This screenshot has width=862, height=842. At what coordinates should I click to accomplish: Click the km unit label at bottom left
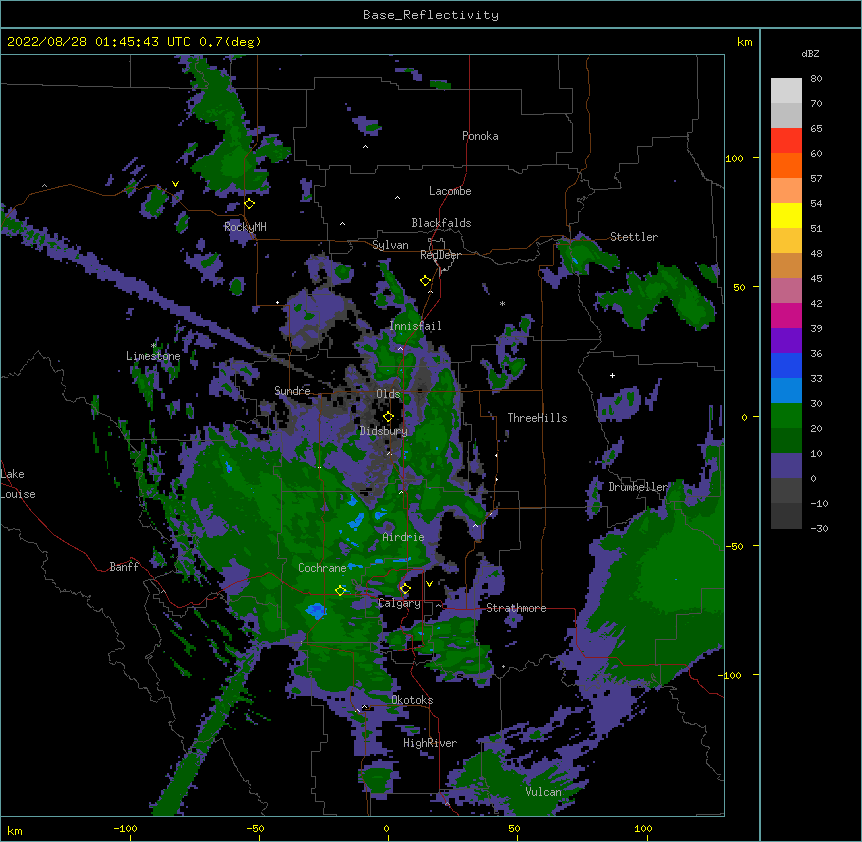point(15,830)
